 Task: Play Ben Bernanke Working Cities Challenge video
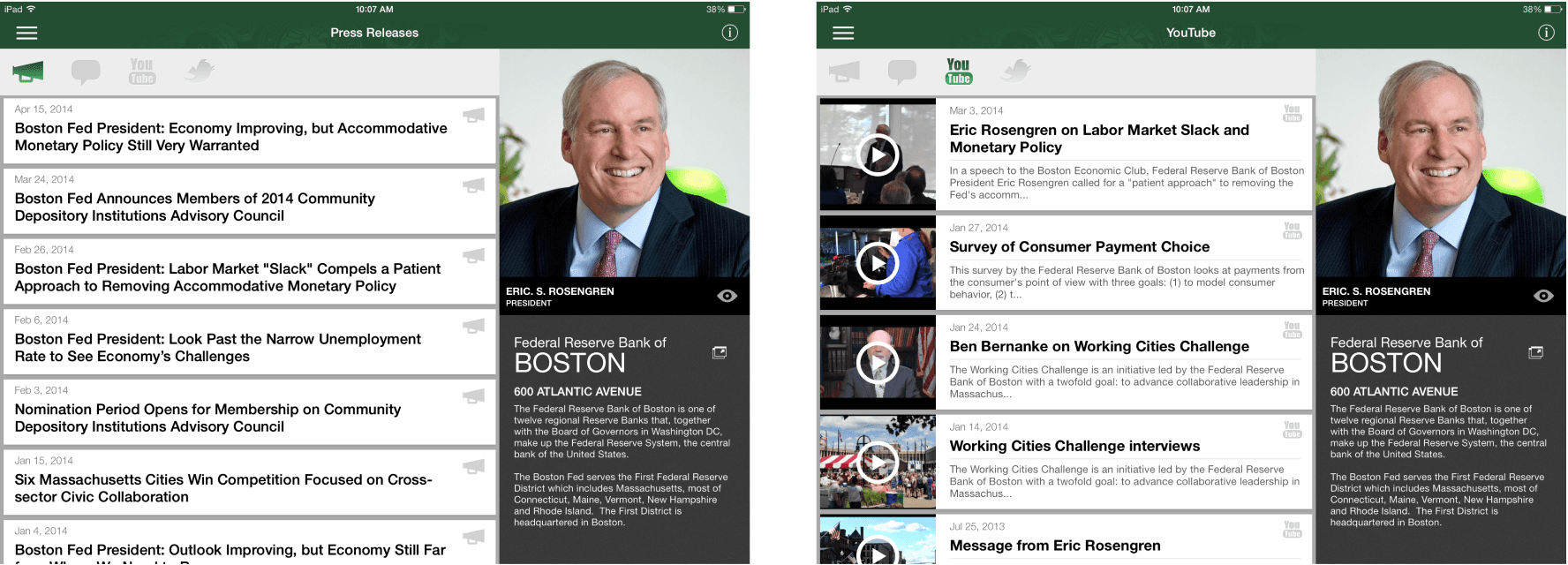click(878, 363)
